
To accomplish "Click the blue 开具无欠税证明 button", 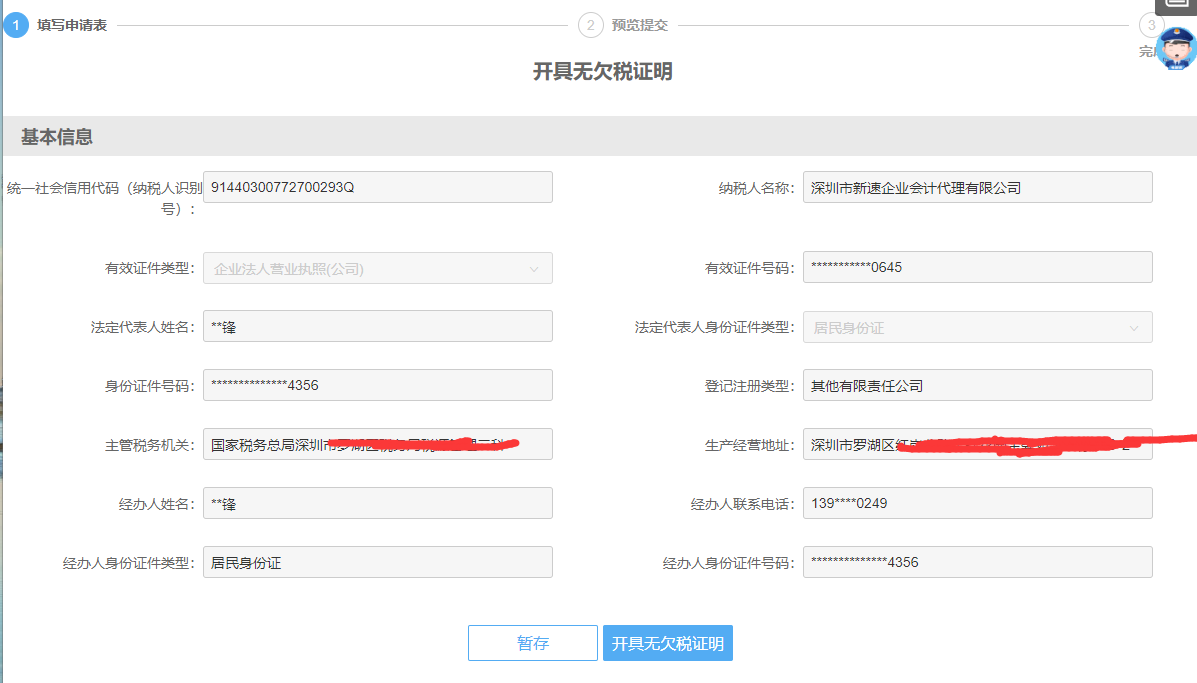I will [x=667, y=643].
